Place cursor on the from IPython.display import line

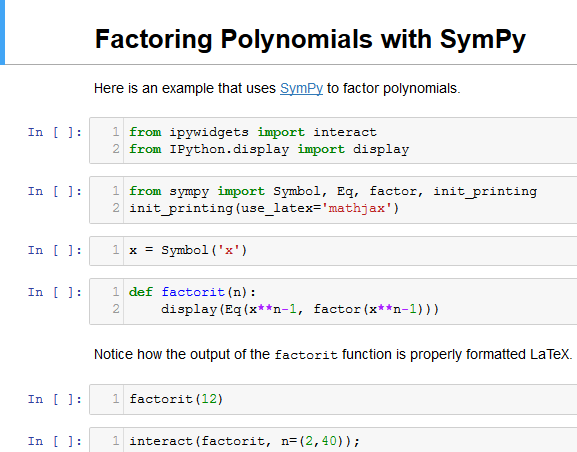[269, 149]
